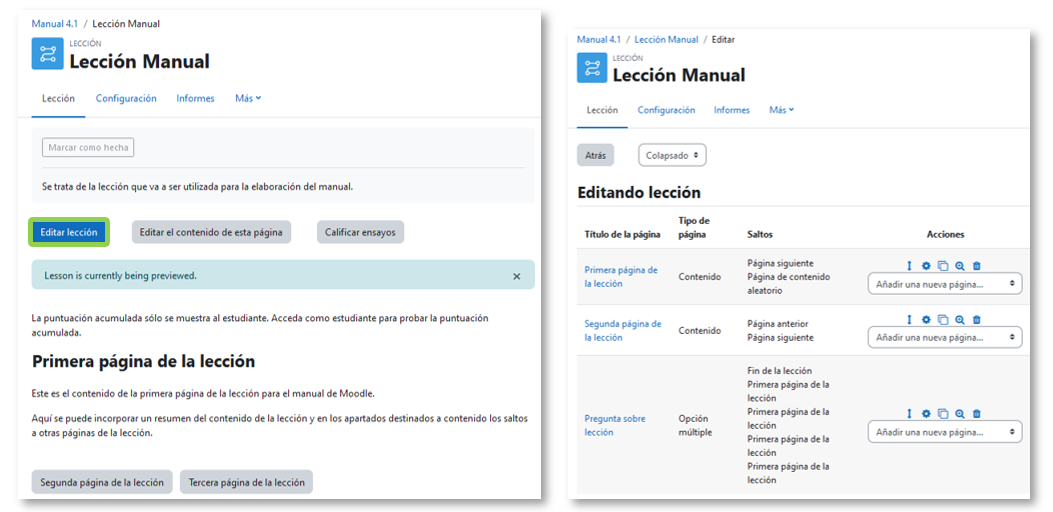This screenshot has width=1053, height=512.
Task: Go to Tercera página de la lección
Action: pos(246,482)
